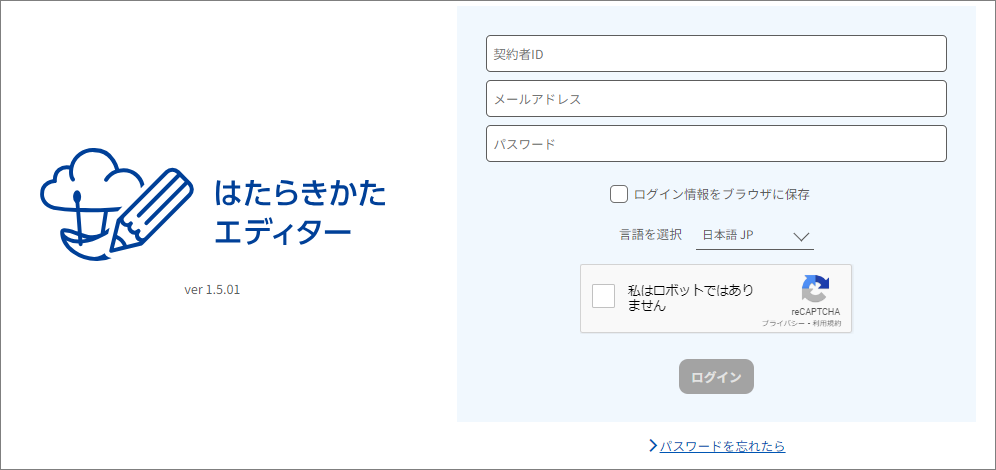Click the reCAPTCHA caption under the logo
996x470 pixels.
tap(816, 312)
